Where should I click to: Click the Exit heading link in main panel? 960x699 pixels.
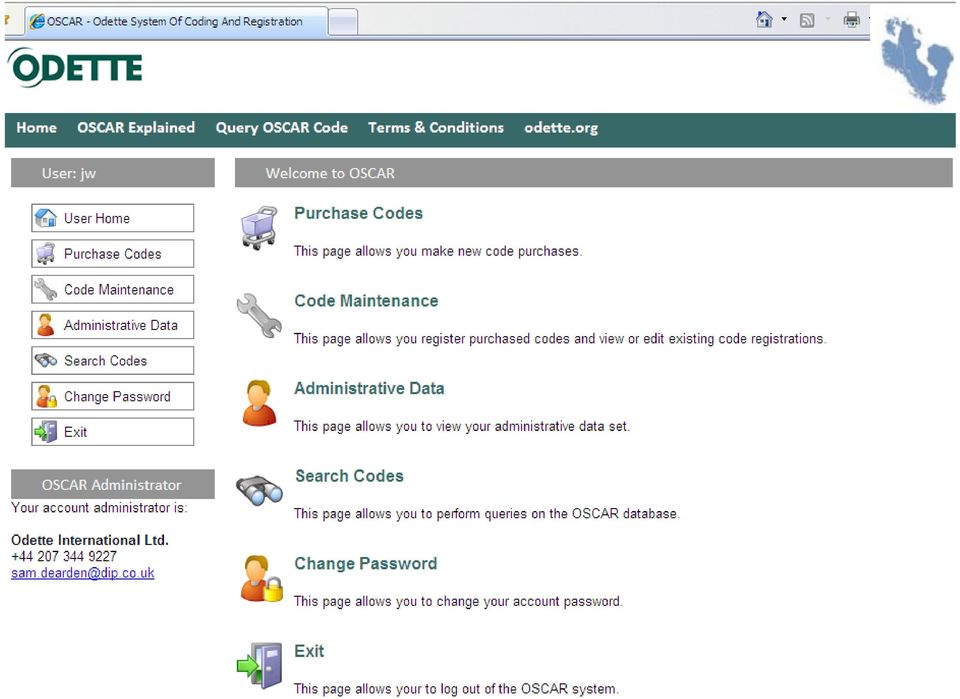click(309, 651)
